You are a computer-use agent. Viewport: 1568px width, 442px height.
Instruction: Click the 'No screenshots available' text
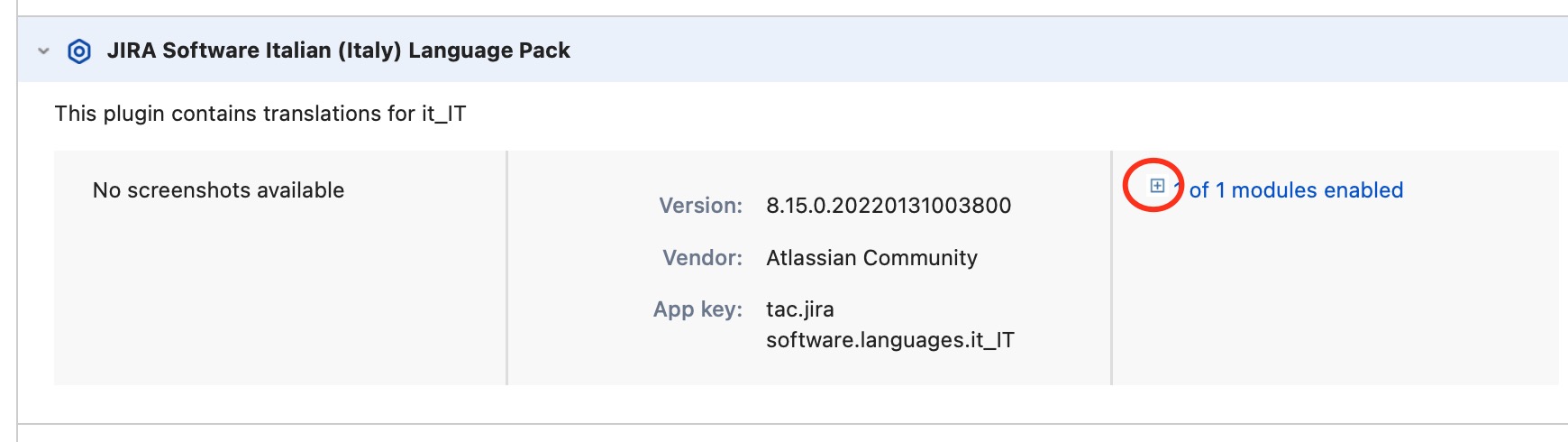click(x=219, y=190)
